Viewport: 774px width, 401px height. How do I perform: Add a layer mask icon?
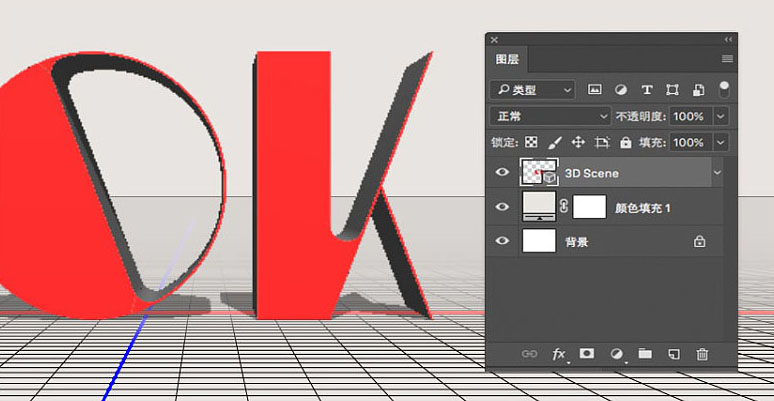click(587, 353)
